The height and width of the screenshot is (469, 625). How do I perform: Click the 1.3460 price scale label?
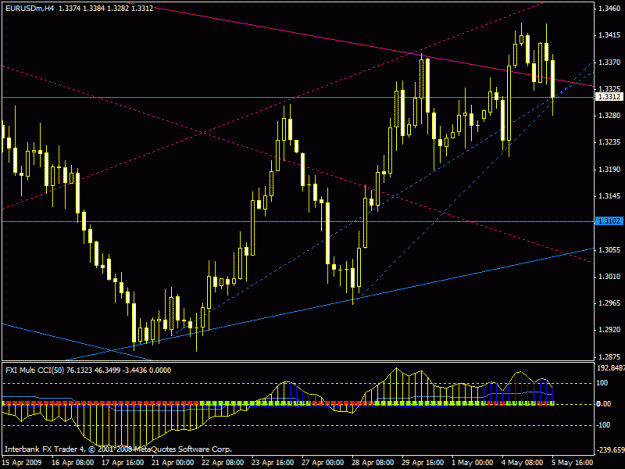pos(609,8)
